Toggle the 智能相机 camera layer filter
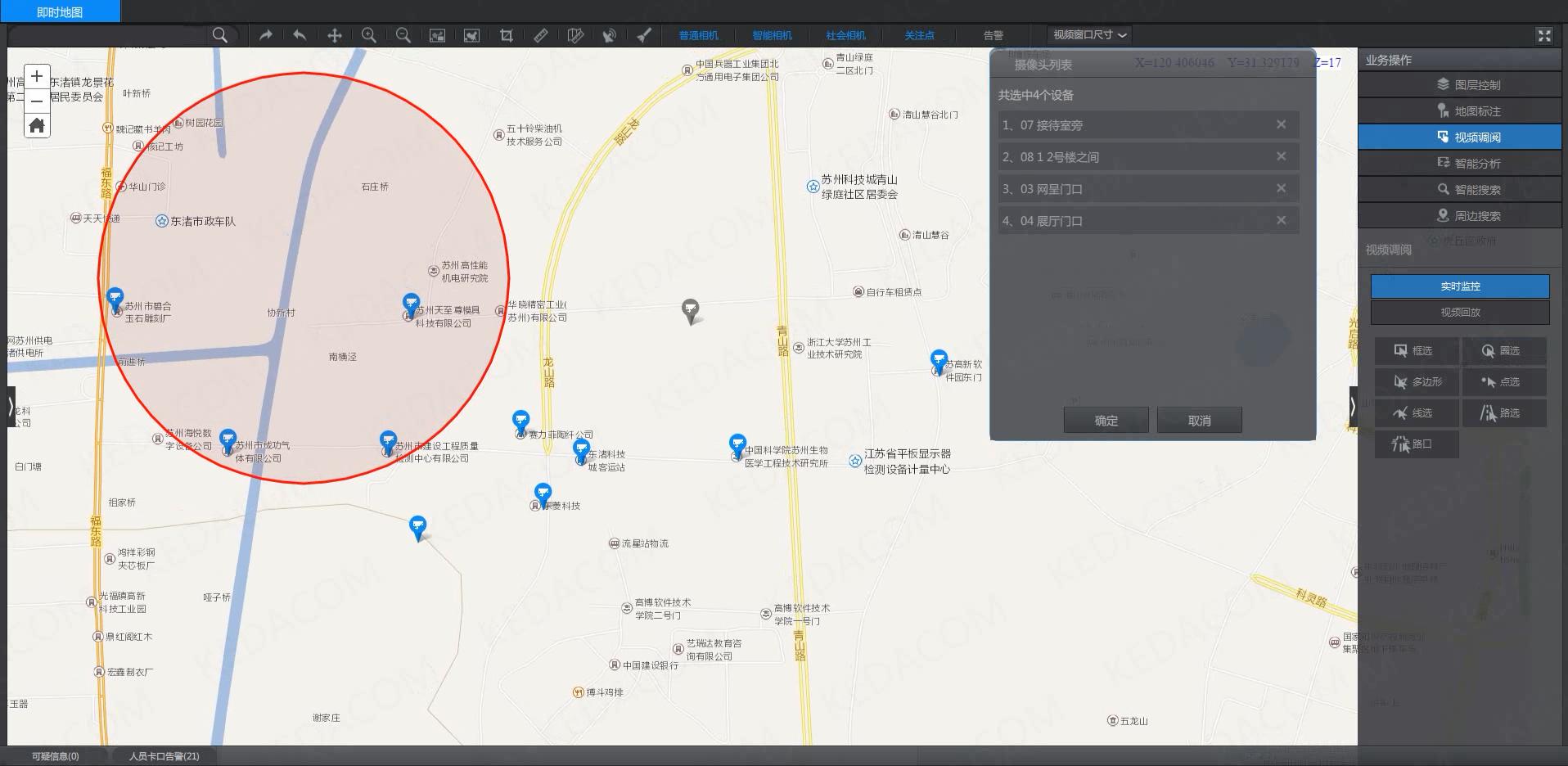Viewport: 1568px width, 766px height. click(772, 35)
